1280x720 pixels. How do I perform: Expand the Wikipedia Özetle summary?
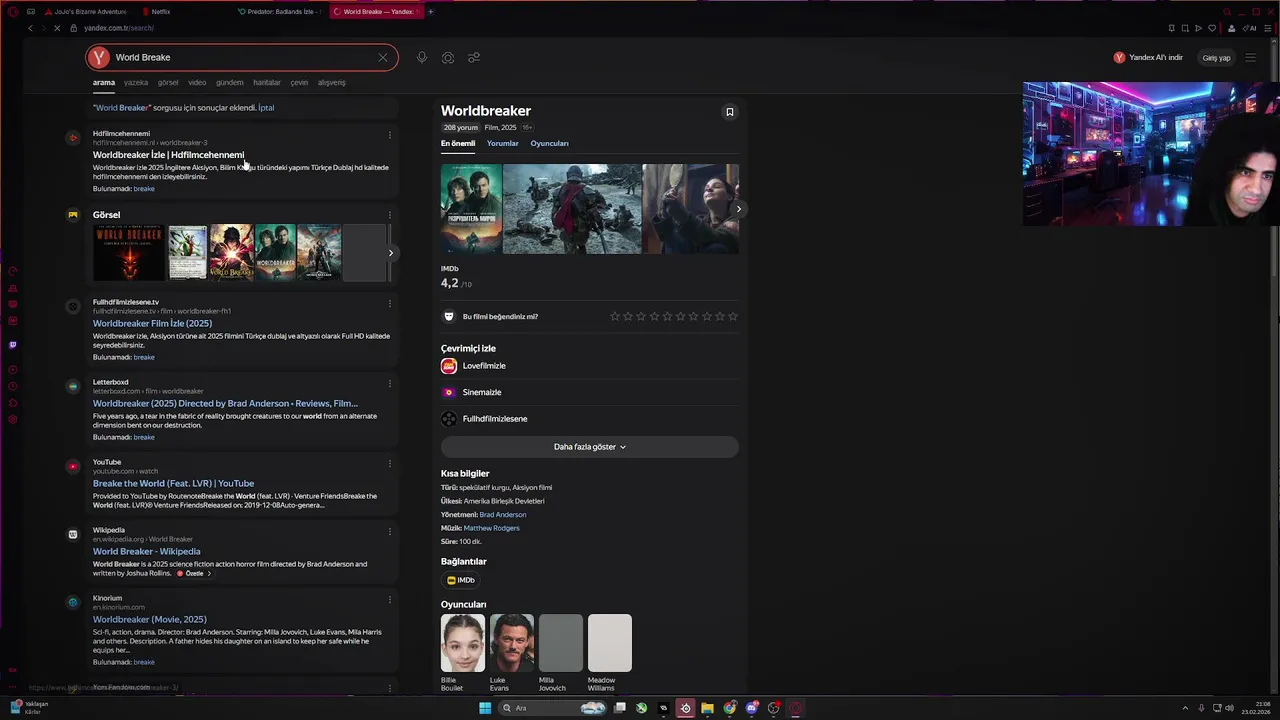click(194, 574)
